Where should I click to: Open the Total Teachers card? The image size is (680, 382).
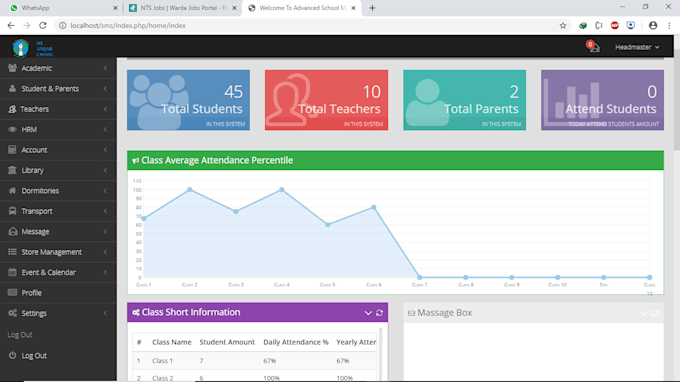tap(326, 100)
